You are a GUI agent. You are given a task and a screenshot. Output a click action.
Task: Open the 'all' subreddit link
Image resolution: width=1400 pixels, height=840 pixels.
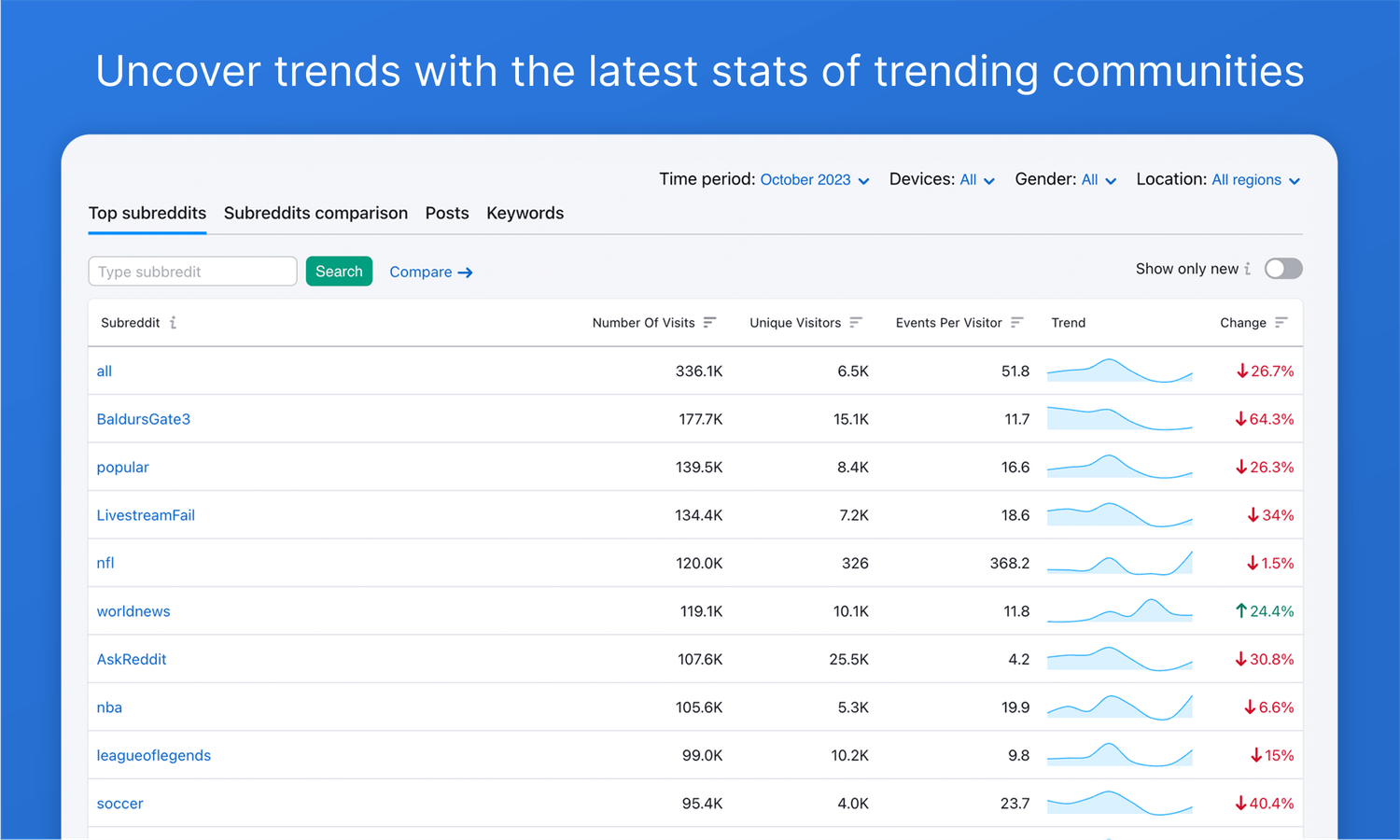point(105,371)
